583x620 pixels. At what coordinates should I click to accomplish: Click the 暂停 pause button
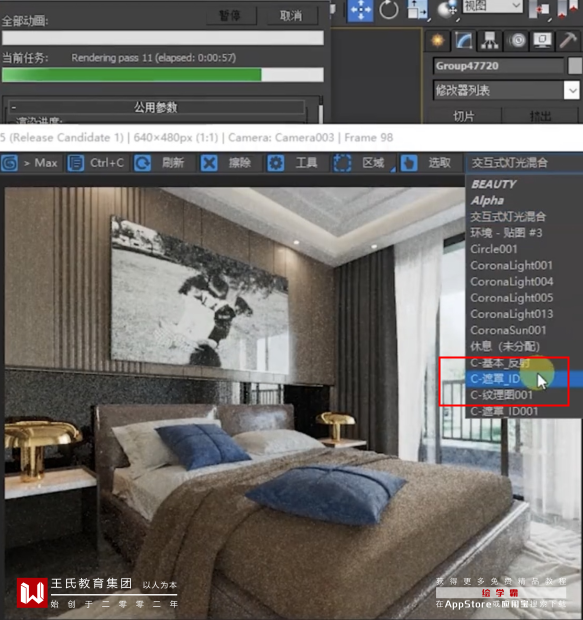pyautogui.click(x=232, y=16)
